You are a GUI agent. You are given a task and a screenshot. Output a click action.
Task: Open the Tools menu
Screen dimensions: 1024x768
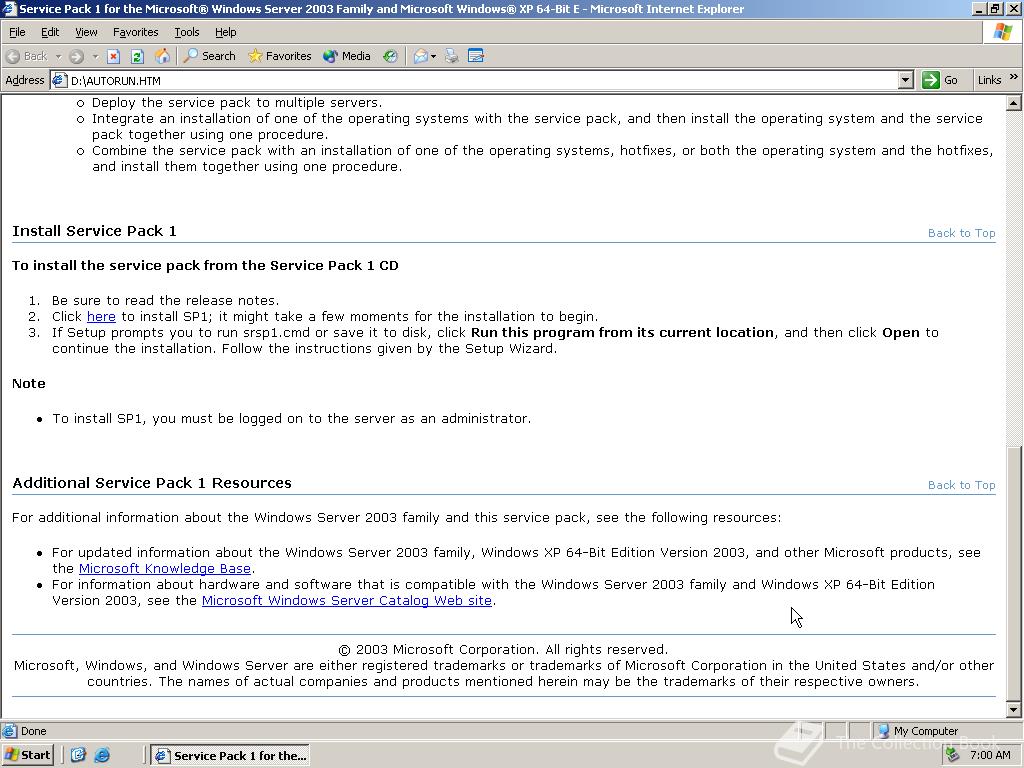(x=186, y=32)
